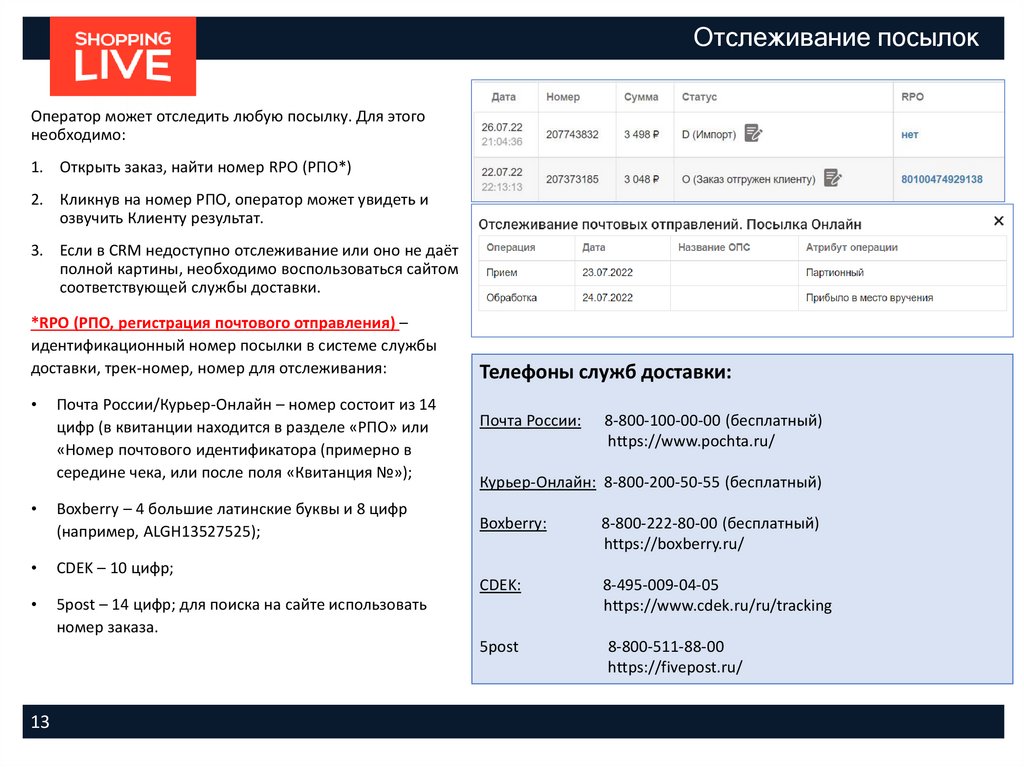Open RPO number 80100474929138
This screenshot has width=1024, height=767.
(x=941, y=179)
